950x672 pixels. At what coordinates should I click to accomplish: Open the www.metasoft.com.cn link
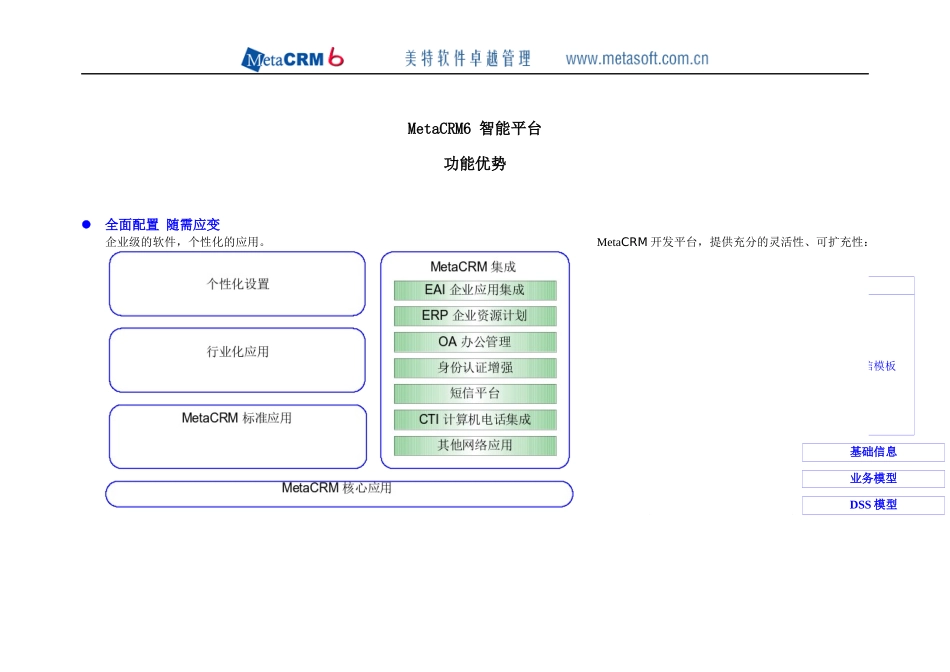(x=637, y=59)
